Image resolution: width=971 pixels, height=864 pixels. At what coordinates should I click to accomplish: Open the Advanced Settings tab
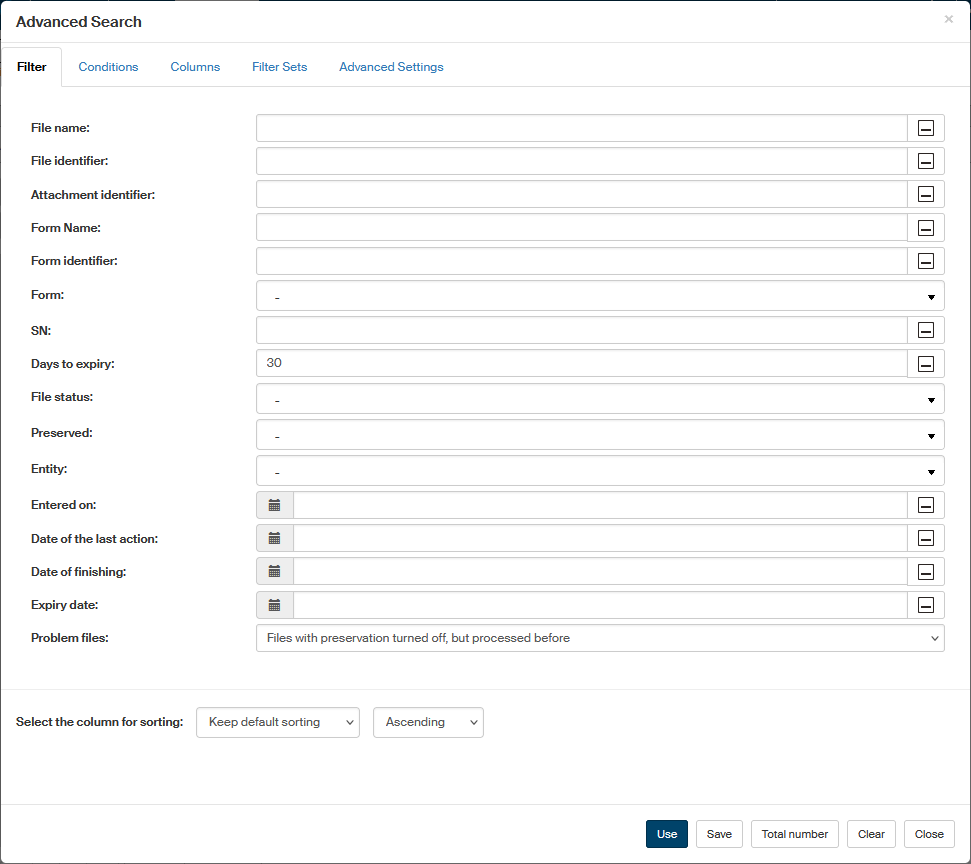[391, 67]
